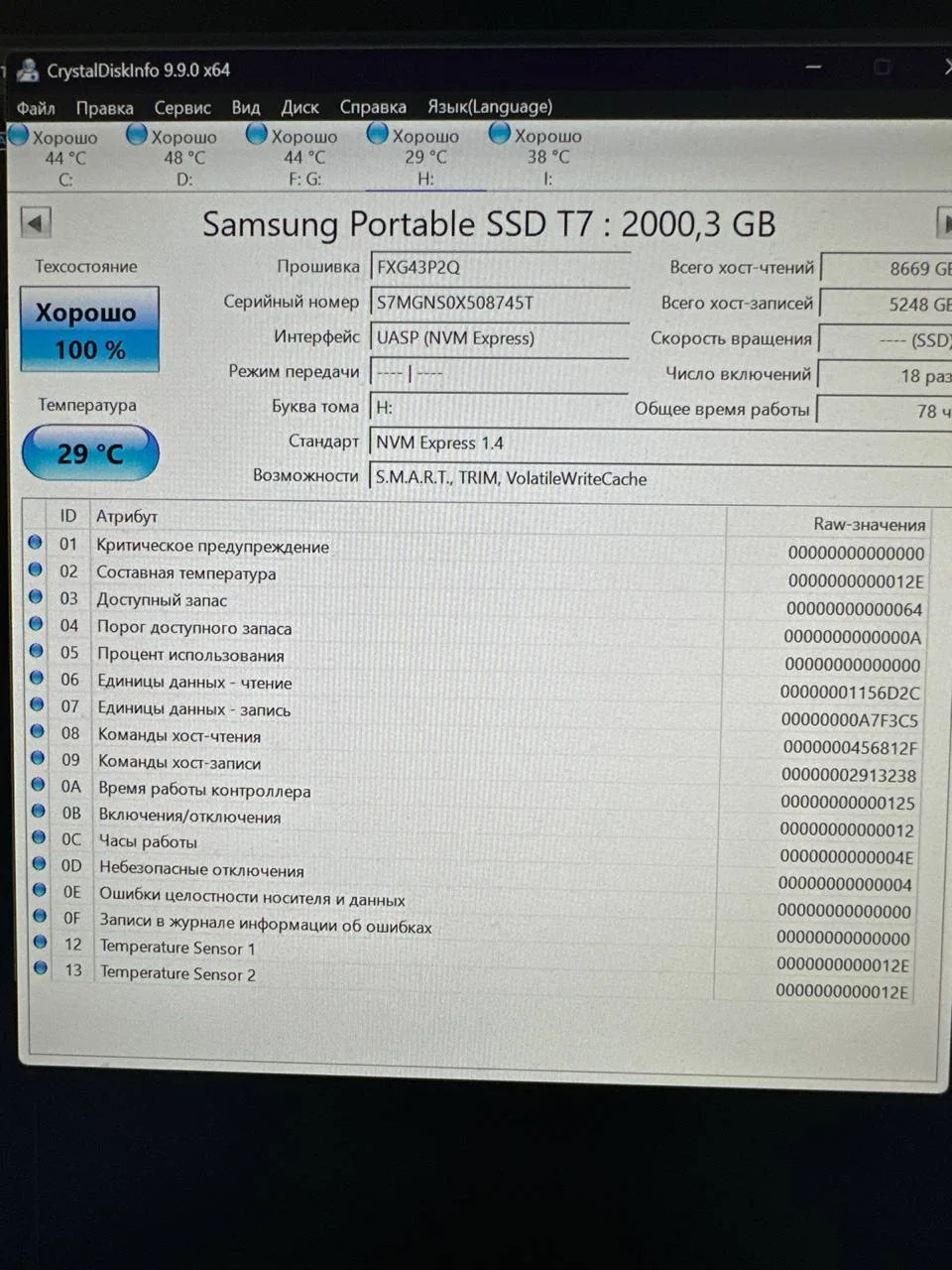Click status dot for Единицы данных - запись

38,704
